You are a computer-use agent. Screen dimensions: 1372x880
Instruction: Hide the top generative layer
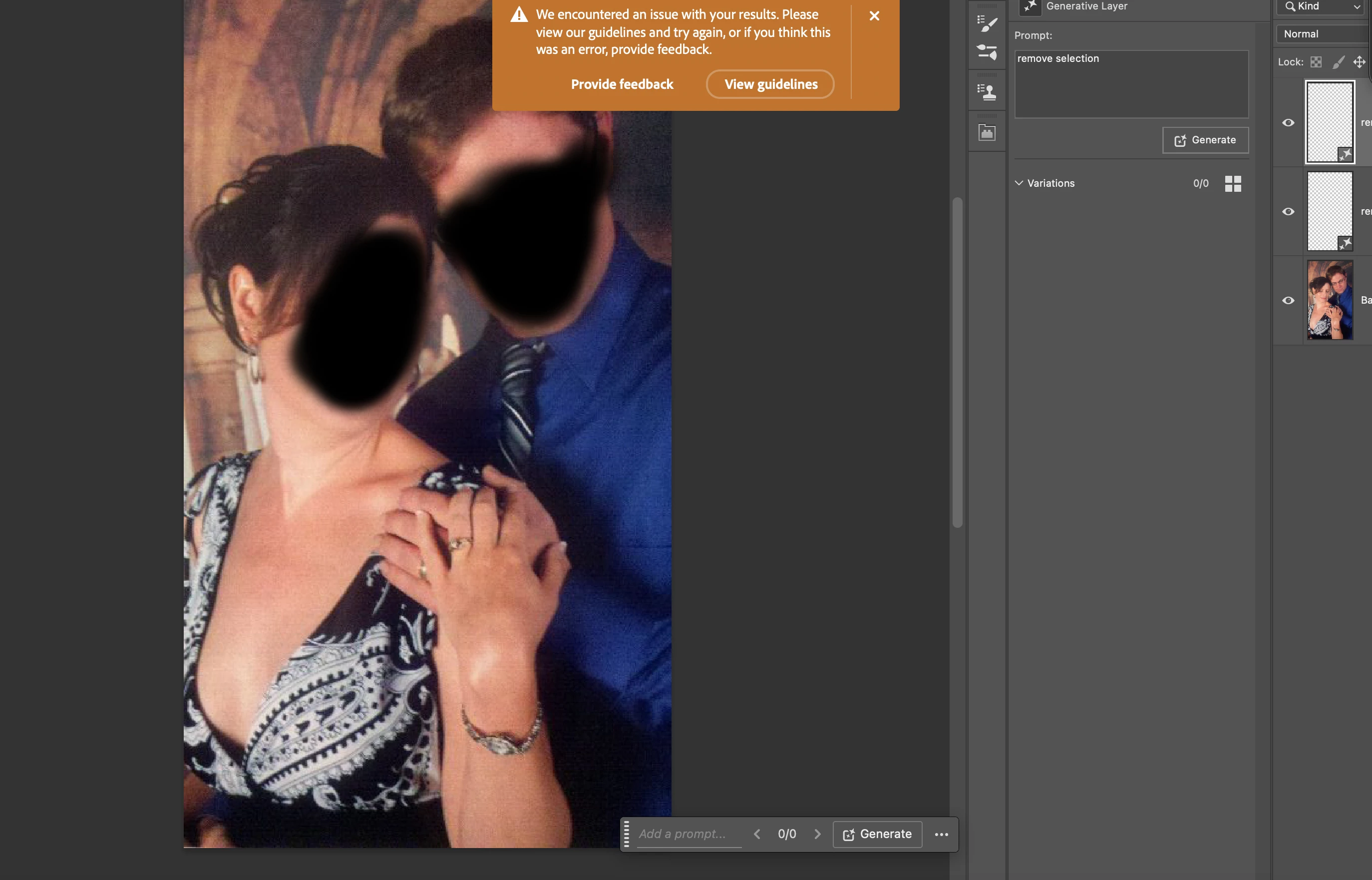click(1289, 123)
